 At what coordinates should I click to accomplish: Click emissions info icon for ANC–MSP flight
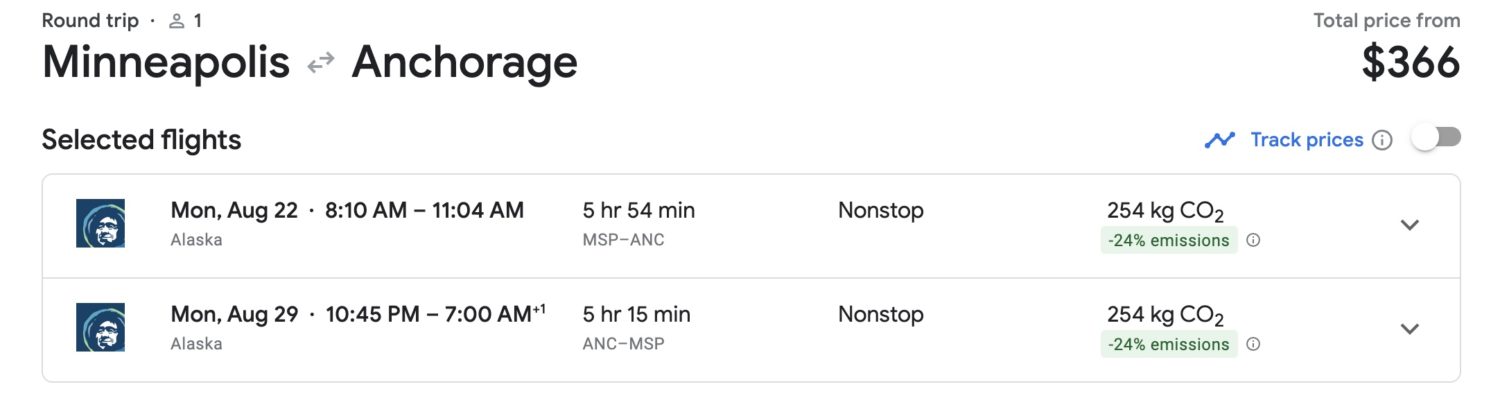(1253, 344)
